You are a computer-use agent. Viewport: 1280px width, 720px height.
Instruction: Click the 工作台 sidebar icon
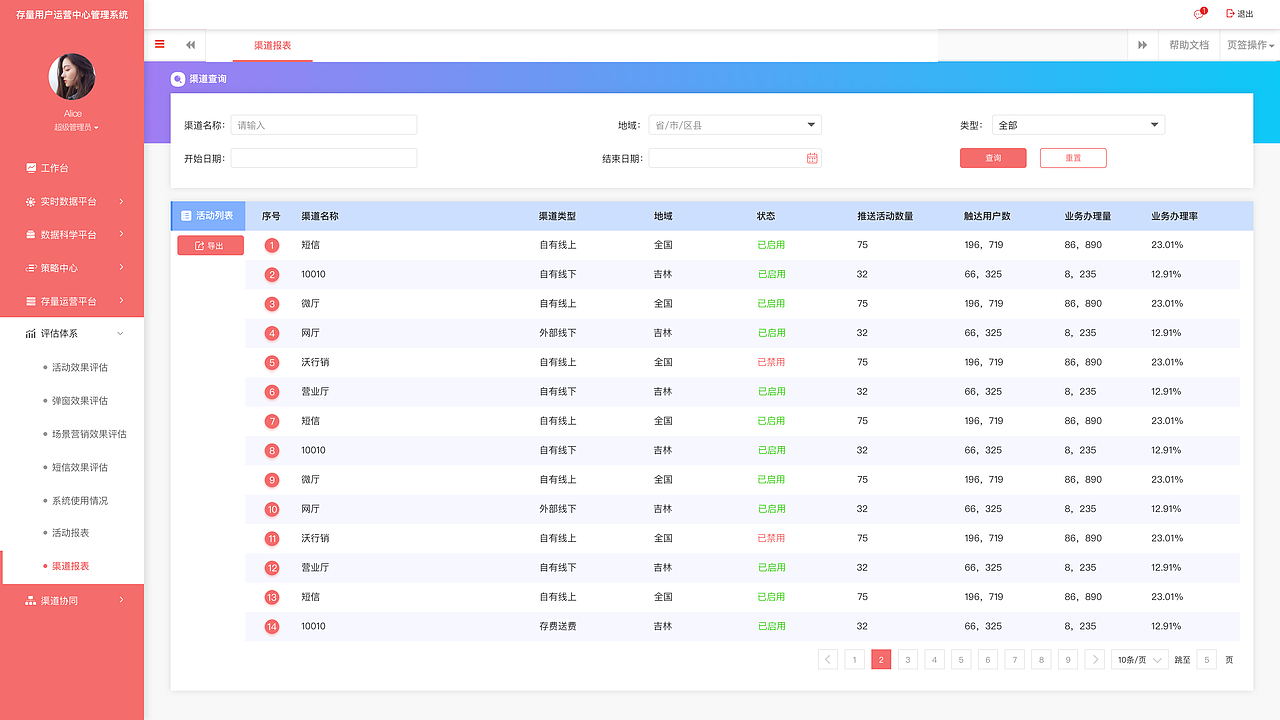31,168
